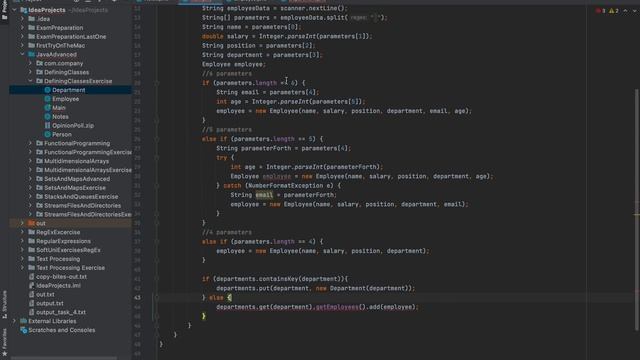Click the IdeaProjects.iml module file icon
Image resolution: width=640 pixels, height=360 pixels.
click(32, 286)
